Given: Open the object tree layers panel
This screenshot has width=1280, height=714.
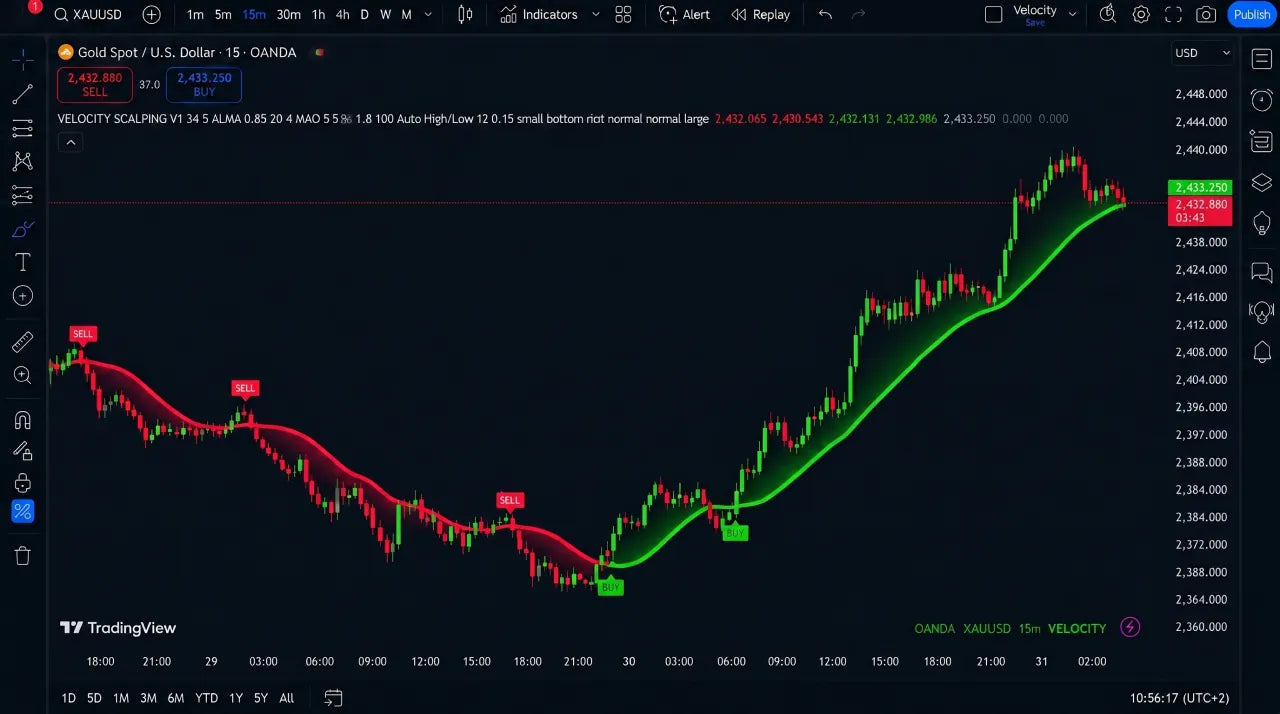Looking at the screenshot, I should [x=1261, y=182].
